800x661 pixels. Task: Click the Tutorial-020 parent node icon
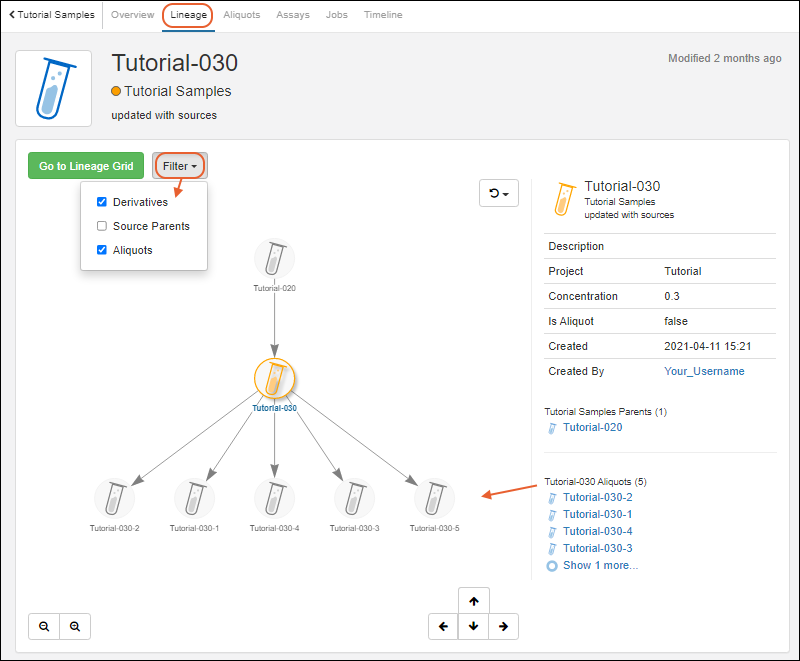(274, 259)
